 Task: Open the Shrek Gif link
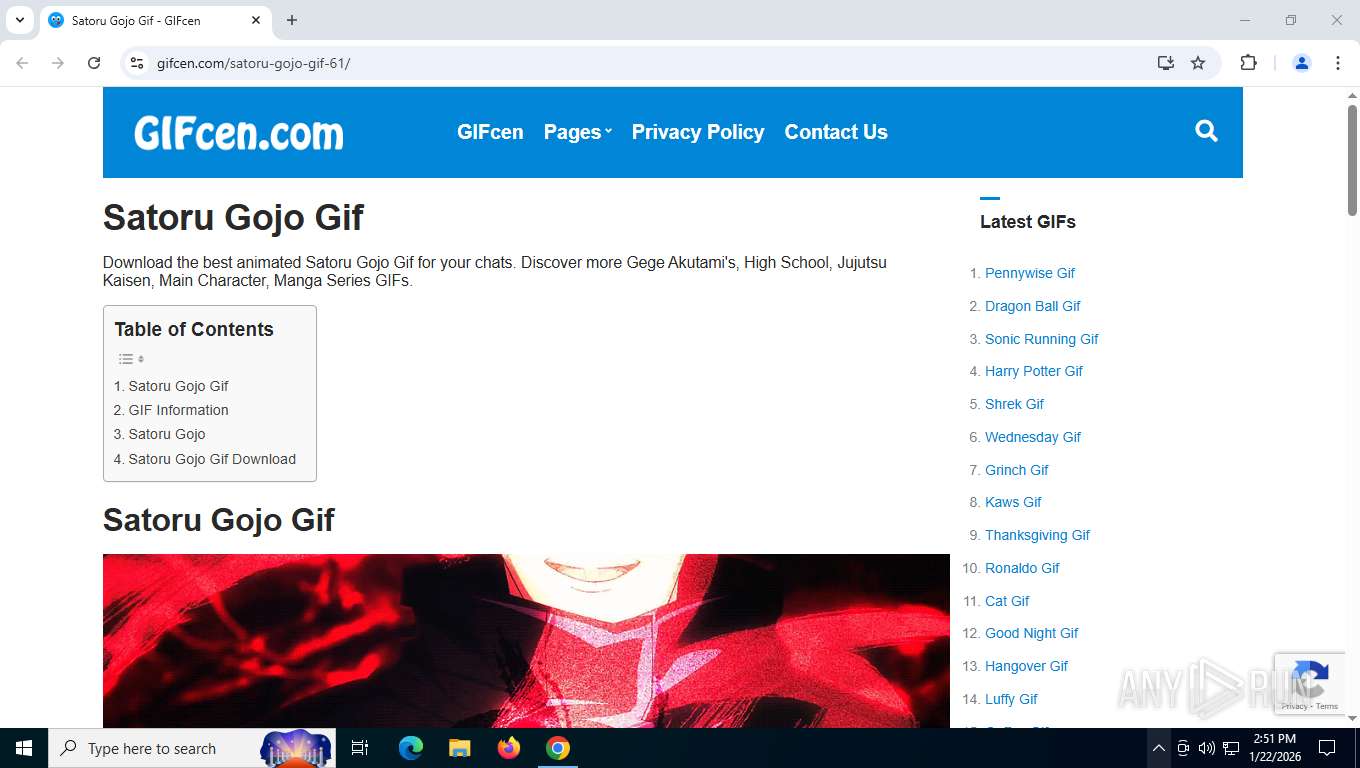pos(1014,404)
